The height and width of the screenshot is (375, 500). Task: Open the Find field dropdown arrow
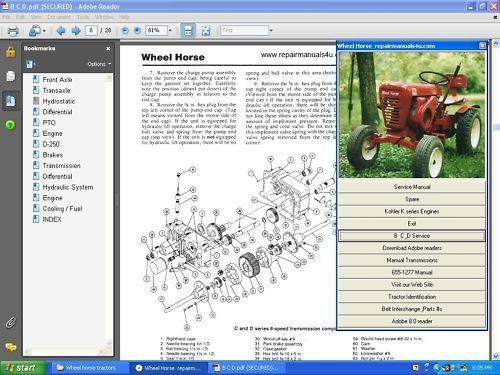pos(271,31)
